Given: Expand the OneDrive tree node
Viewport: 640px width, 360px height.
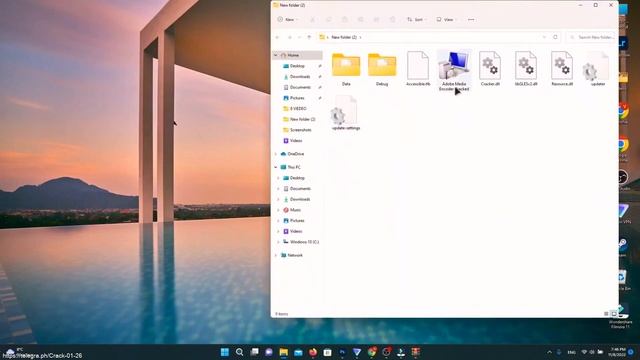Looking at the screenshot, I should click(x=276, y=154).
